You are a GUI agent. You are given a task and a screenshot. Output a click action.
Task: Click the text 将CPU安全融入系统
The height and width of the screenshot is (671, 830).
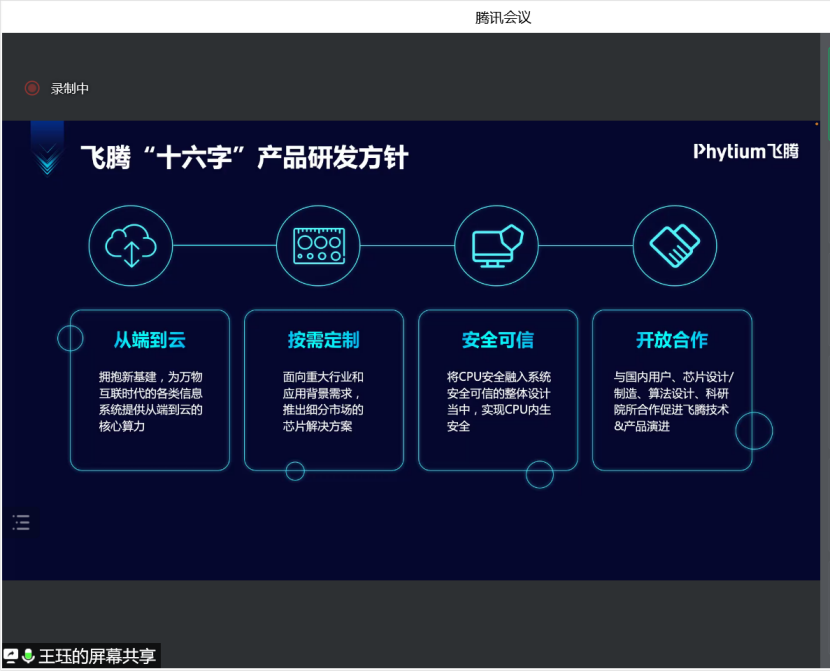click(x=499, y=377)
